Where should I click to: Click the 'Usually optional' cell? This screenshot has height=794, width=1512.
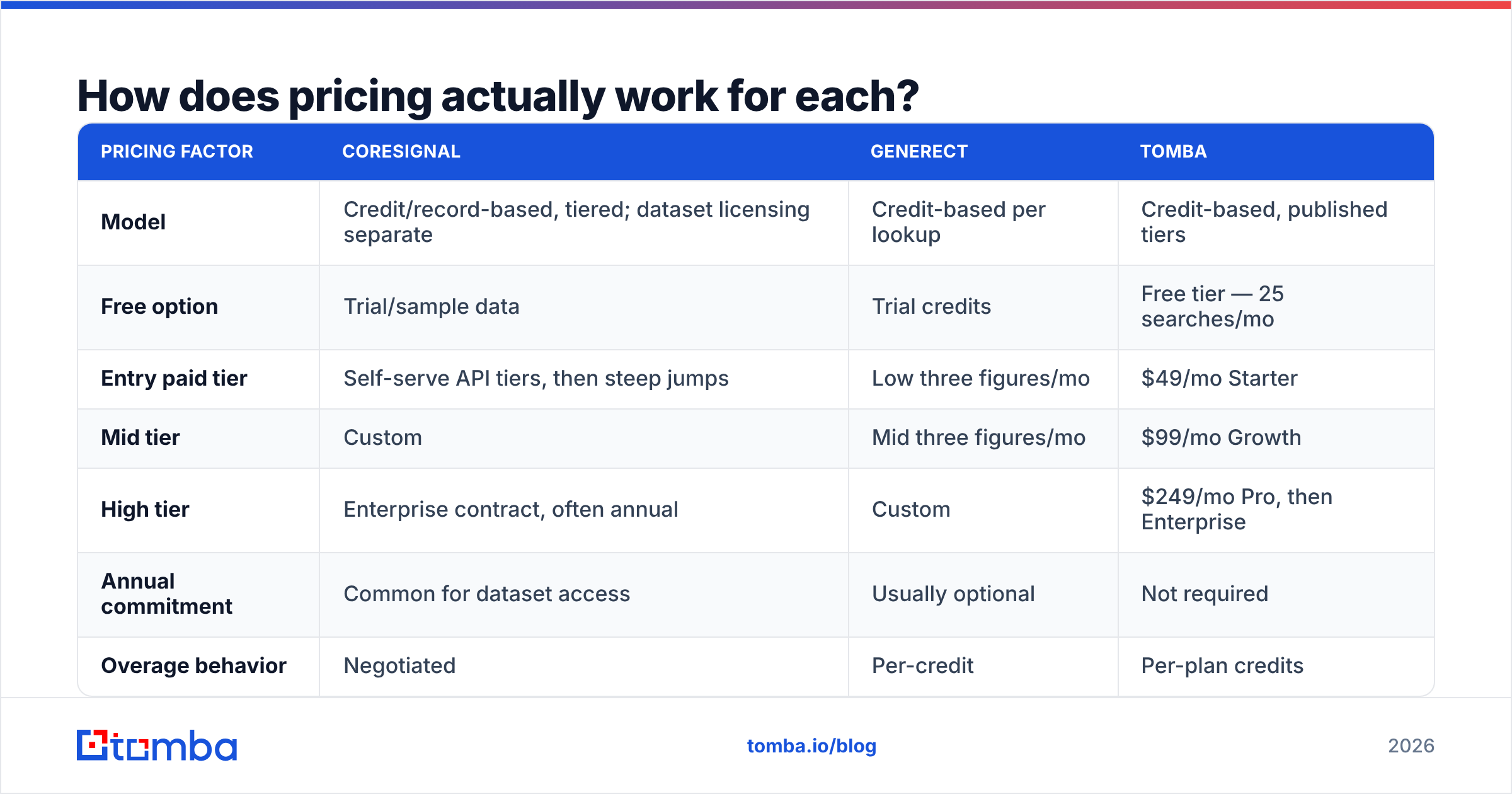point(953,594)
